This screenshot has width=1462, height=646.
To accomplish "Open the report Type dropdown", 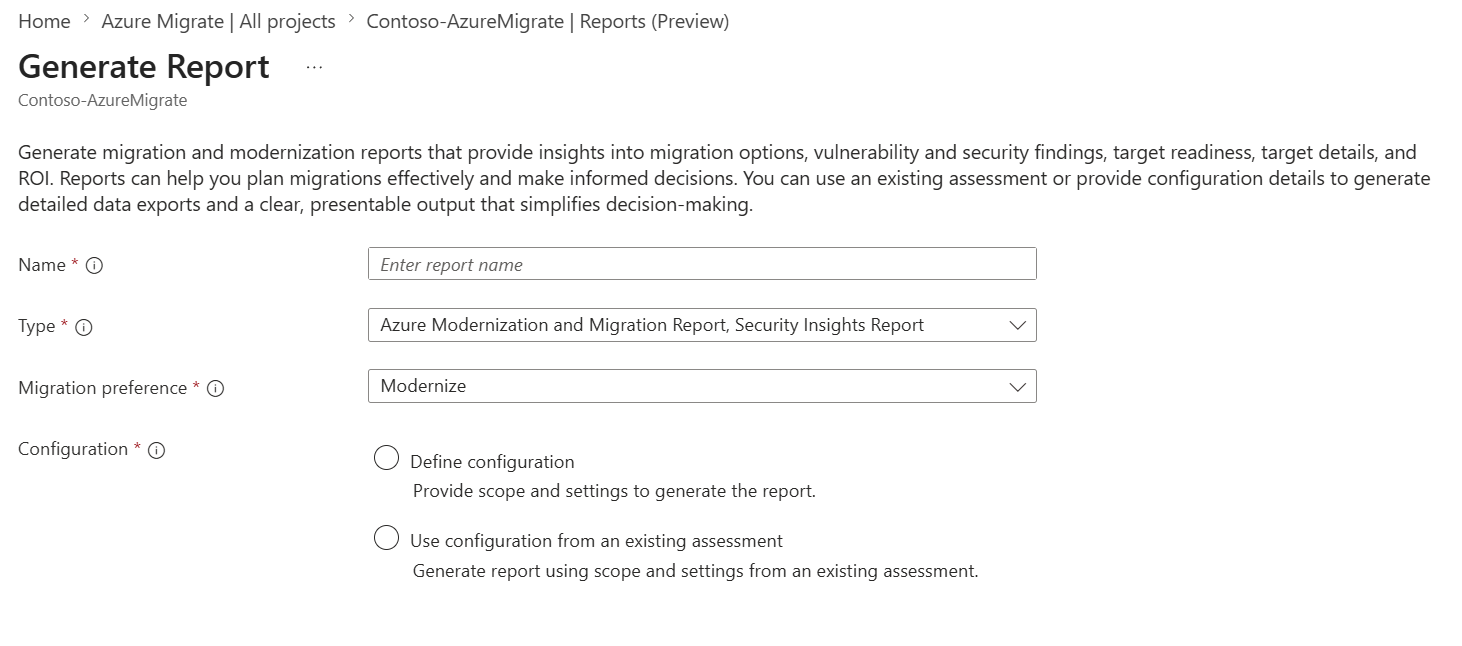I will [702, 325].
